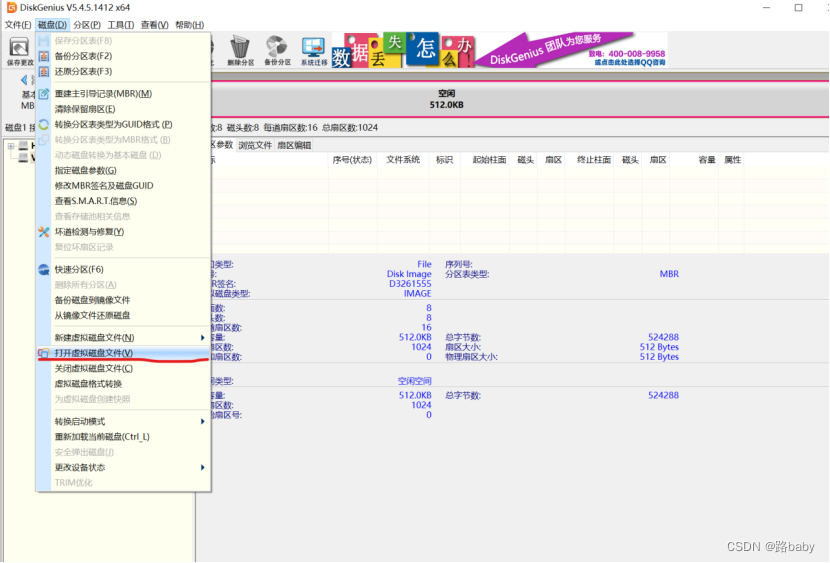Open the 分区(P) menu

point(87,25)
